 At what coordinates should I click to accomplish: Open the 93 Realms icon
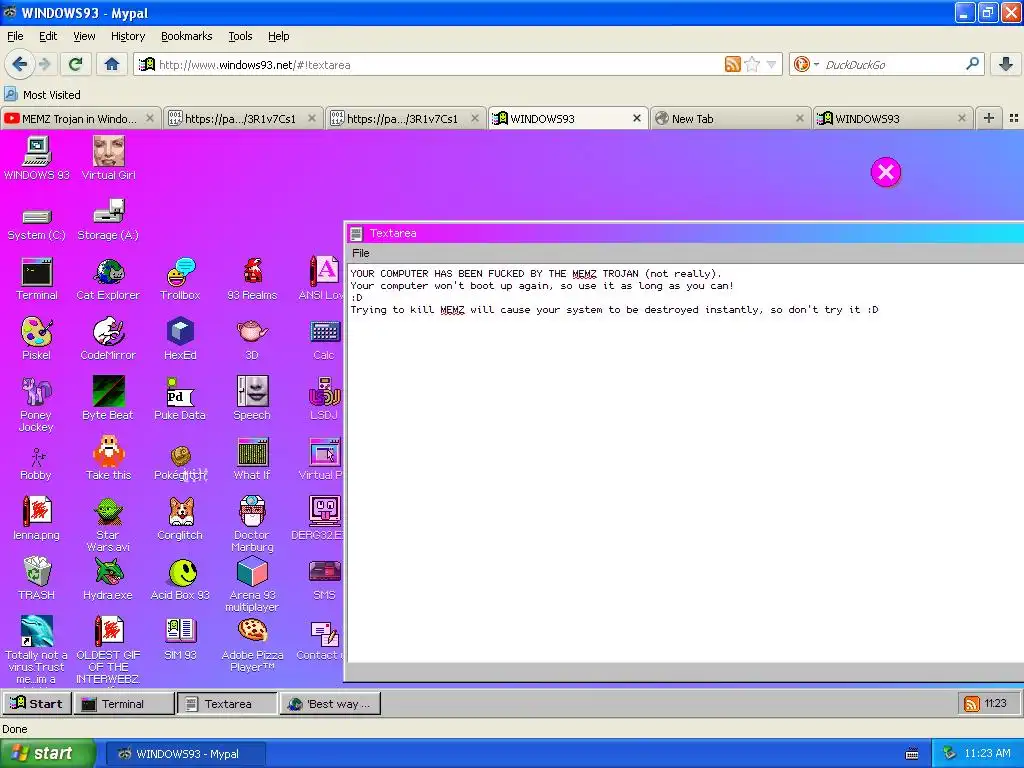[x=252, y=279]
